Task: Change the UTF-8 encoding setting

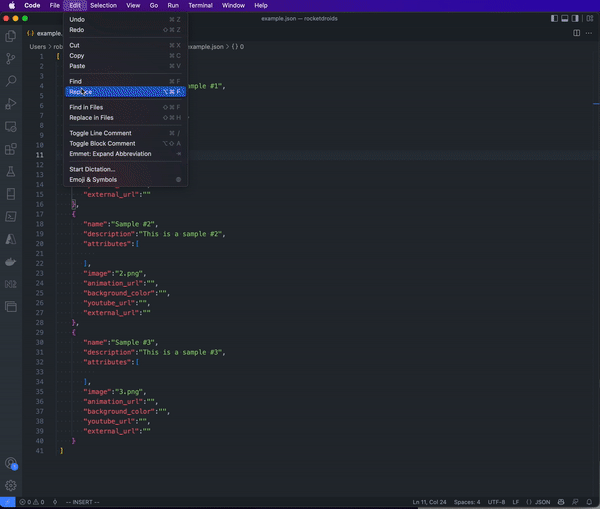Action: point(496,502)
